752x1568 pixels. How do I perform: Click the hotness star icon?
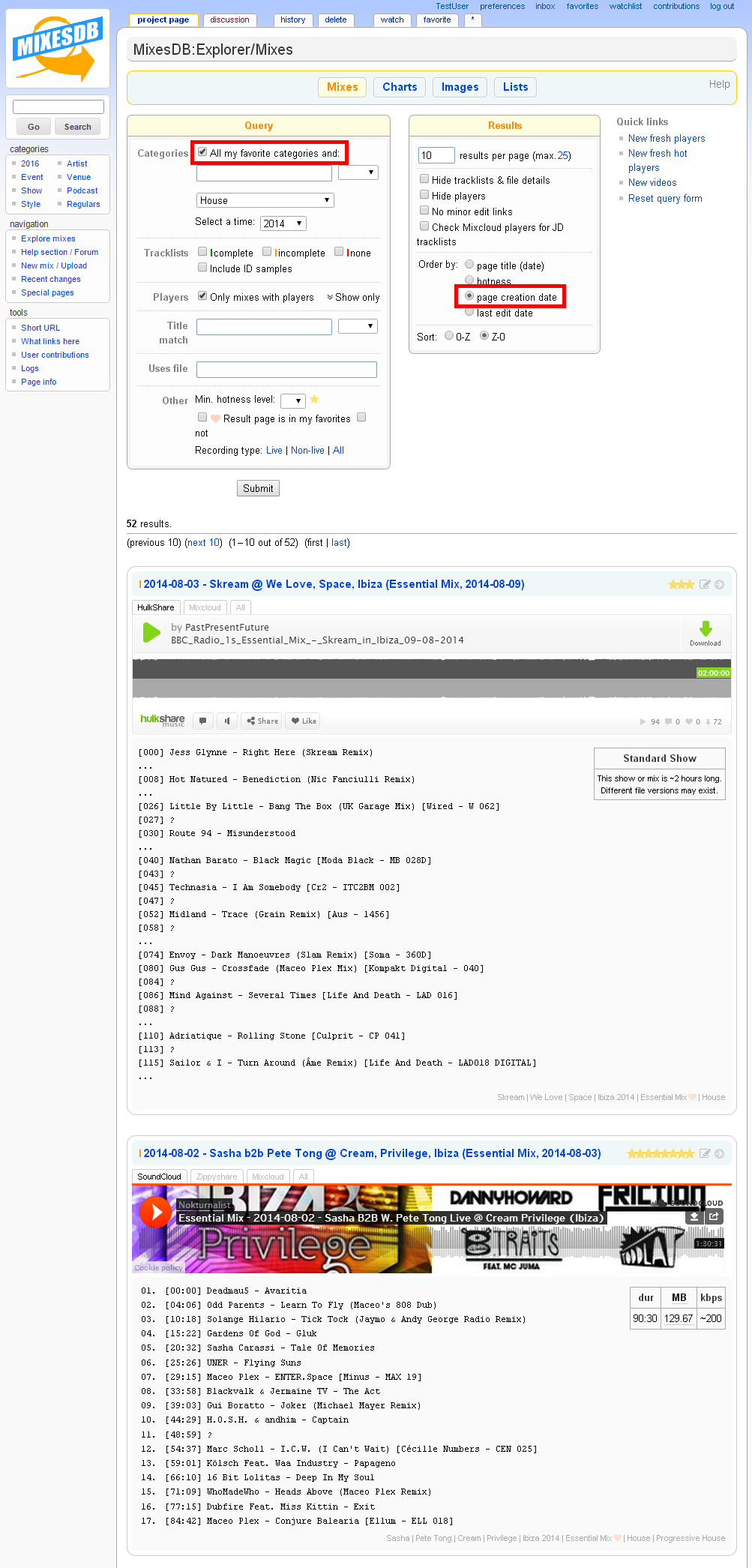[x=314, y=399]
